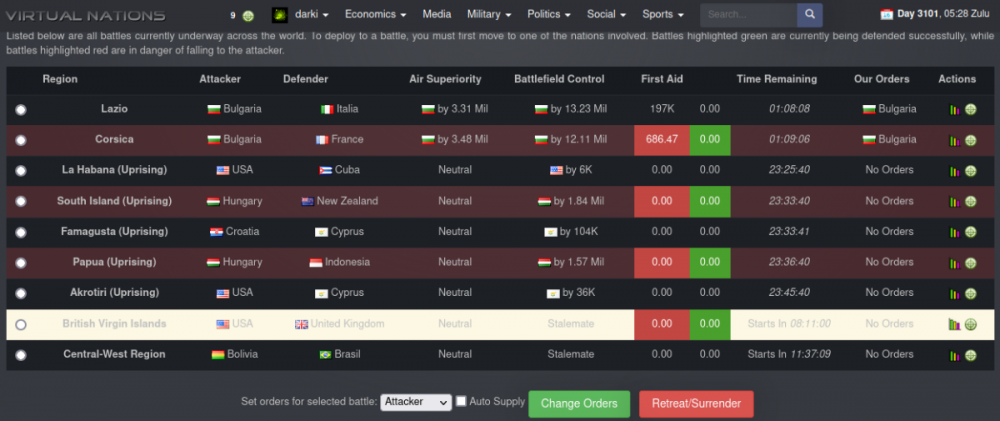
Task: Open chart icon for British Virgin Islands battle
Action: 954,324
